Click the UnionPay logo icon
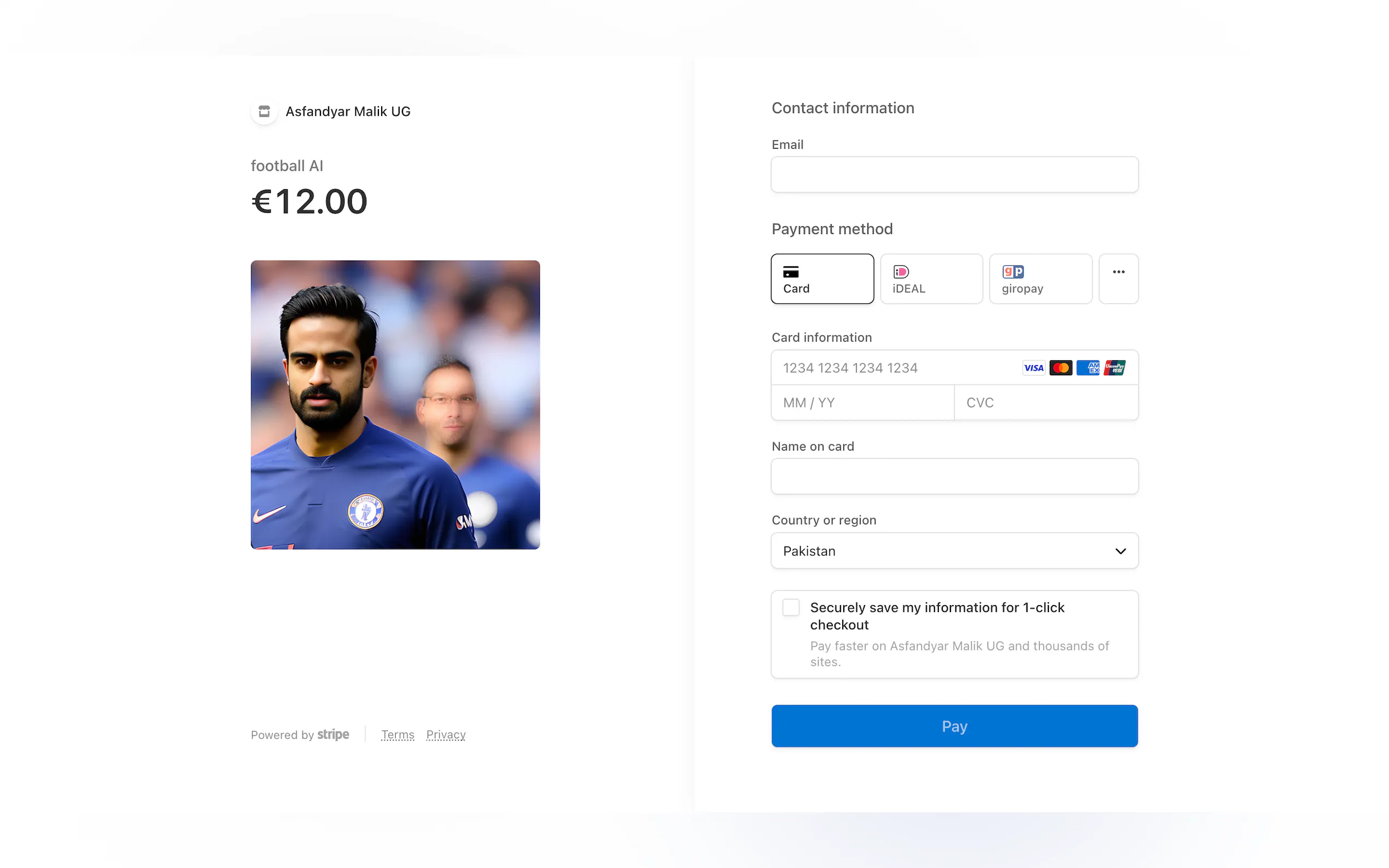The height and width of the screenshot is (868, 1389). (x=1114, y=368)
